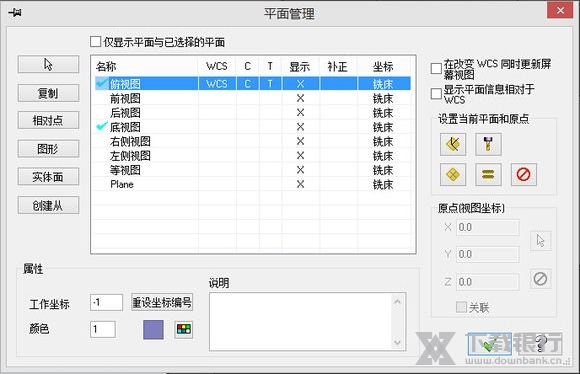Viewport: 580px width, 374px height.
Task: Click the arrow select-plane button on left
Action: [48, 64]
